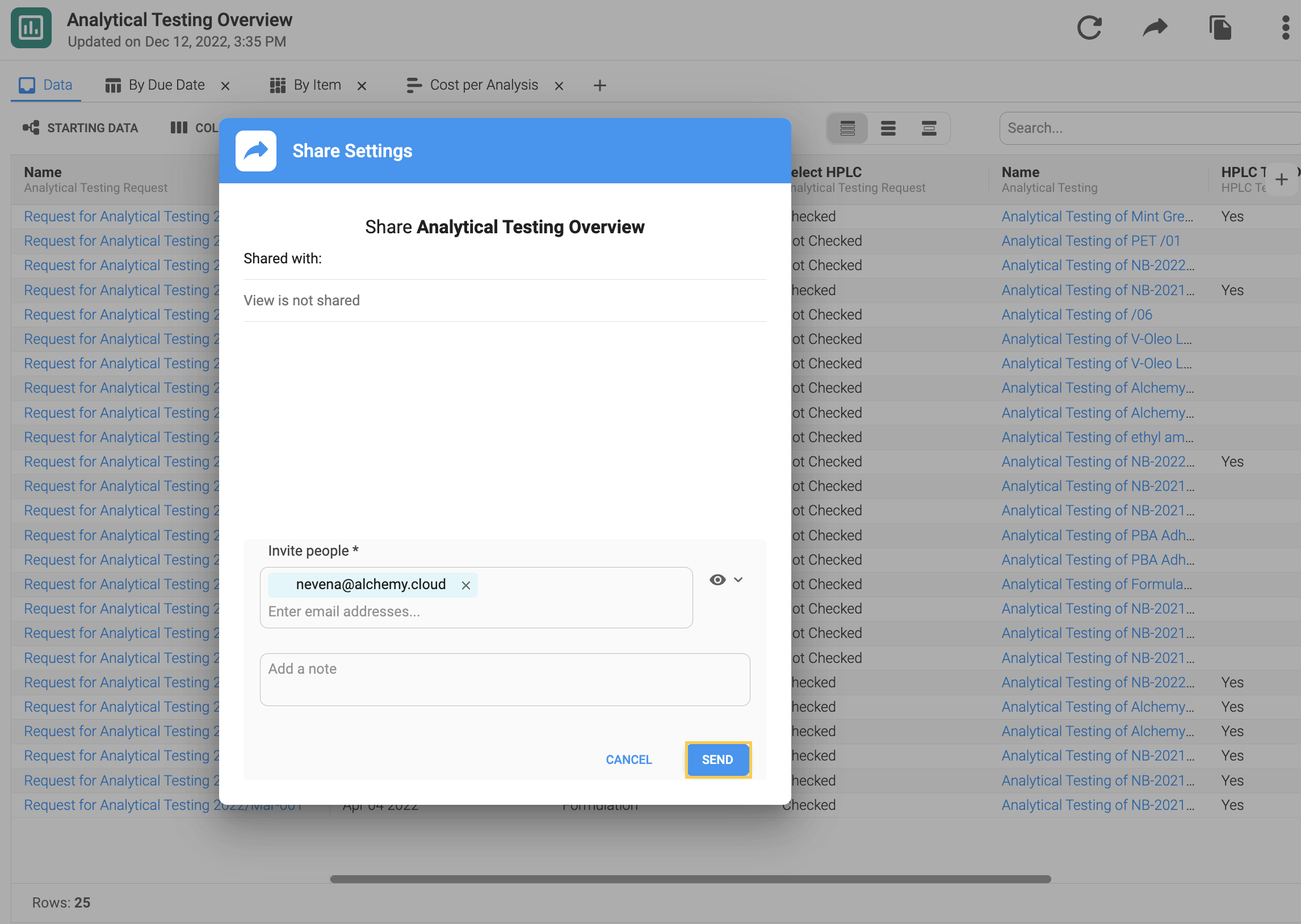1301x924 pixels.
Task: Select compact row density icon
Action: point(847,129)
